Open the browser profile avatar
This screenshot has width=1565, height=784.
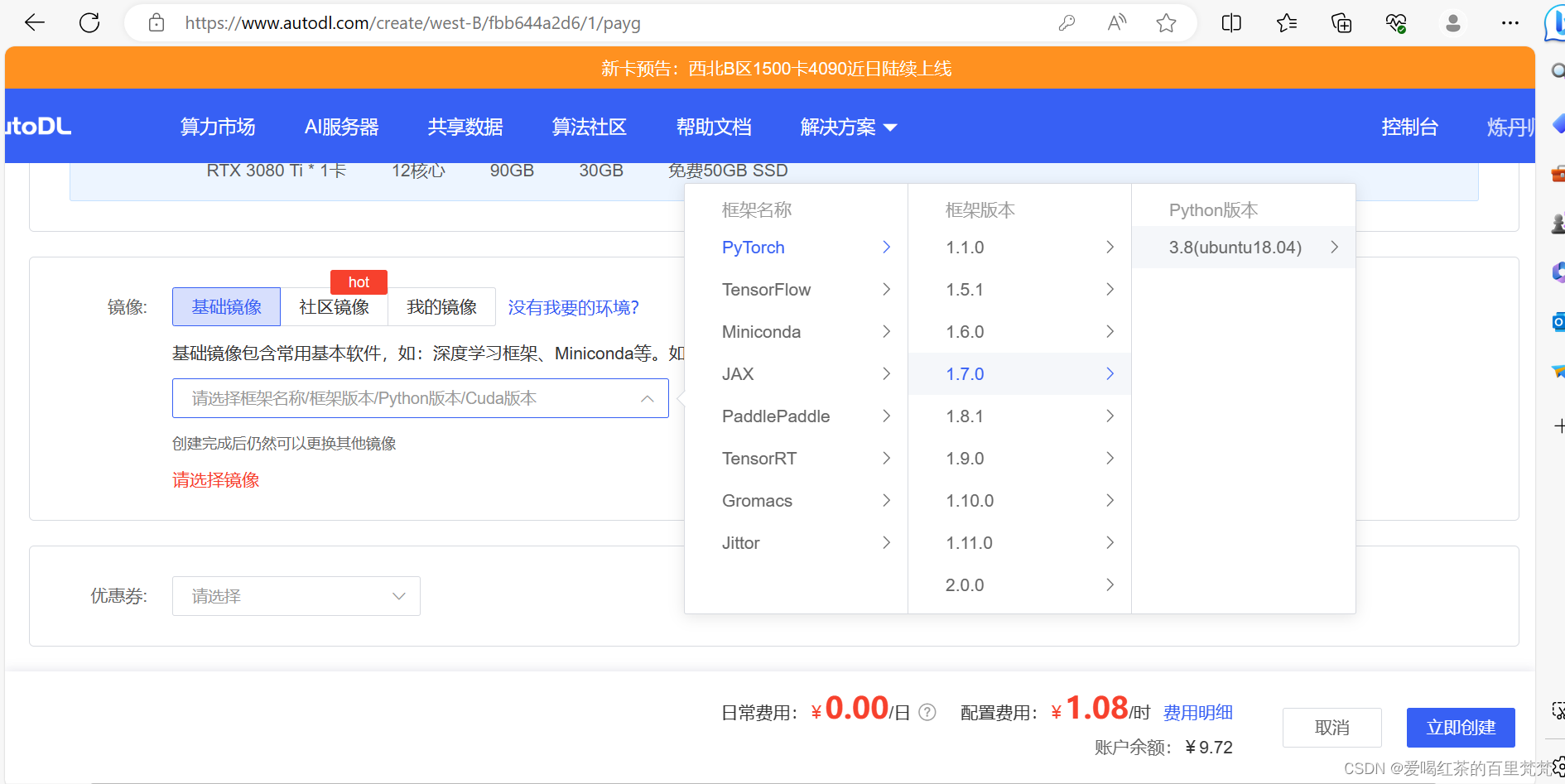pos(1452,23)
